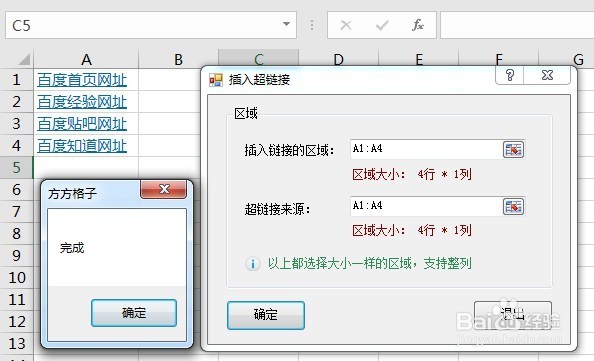Click the cancel X icon in formula bar
Screen dimensions: 594x361
pos(345,25)
